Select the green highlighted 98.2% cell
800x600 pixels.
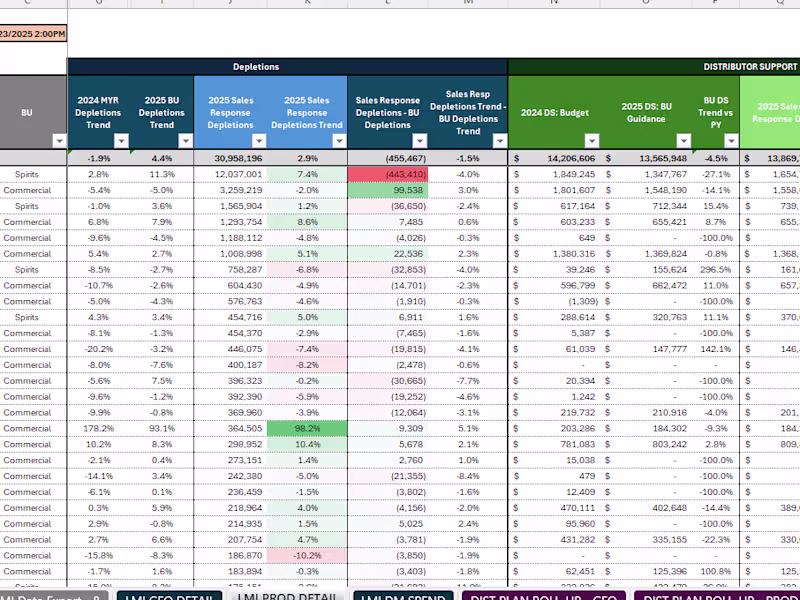click(x=307, y=429)
